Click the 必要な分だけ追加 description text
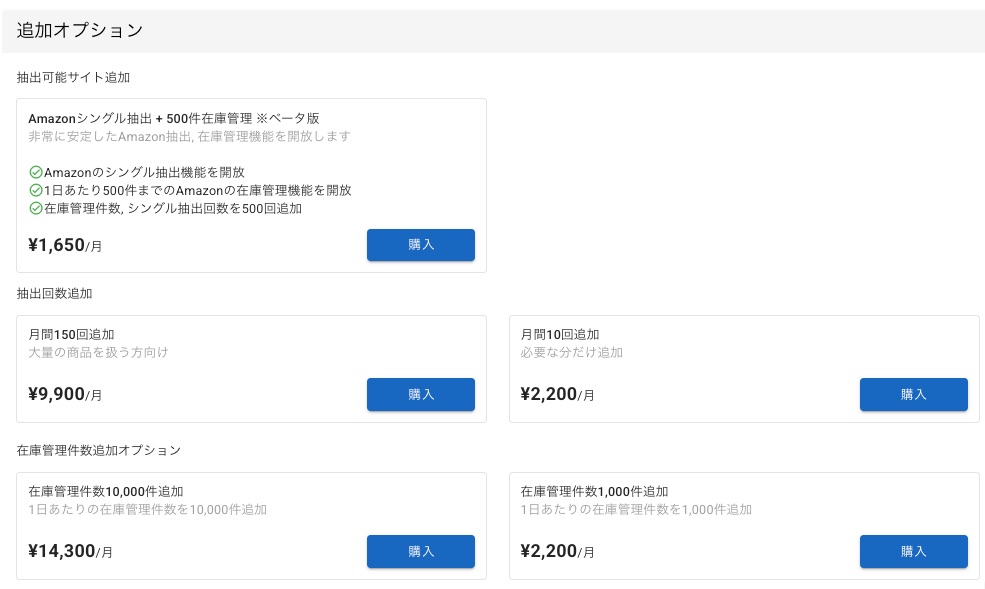The width and height of the screenshot is (985, 589). [572, 352]
